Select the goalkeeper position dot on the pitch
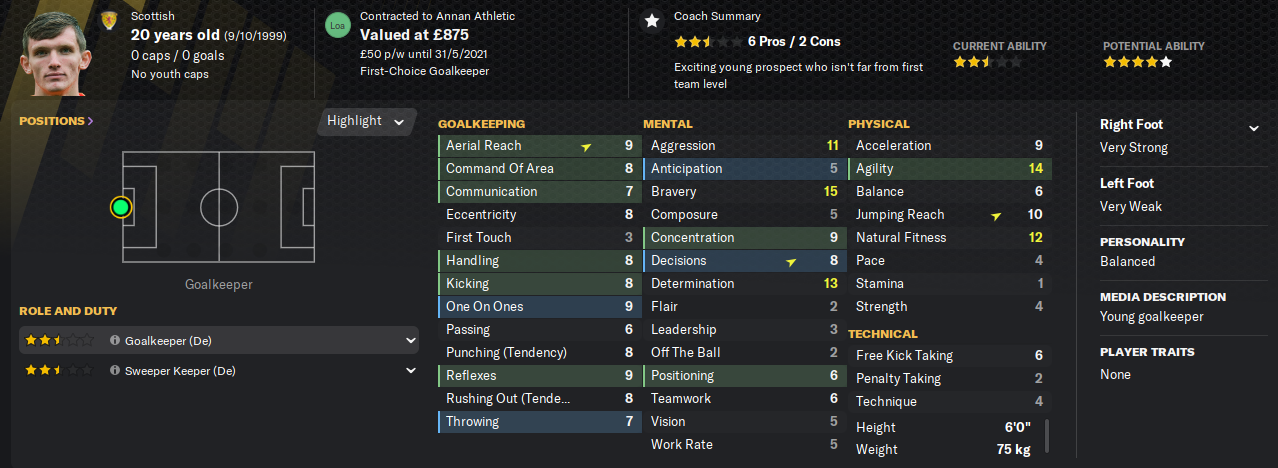Image resolution: width=1278 pixels, height=468 pixels. pyautogui.click(x=121, y=207)
